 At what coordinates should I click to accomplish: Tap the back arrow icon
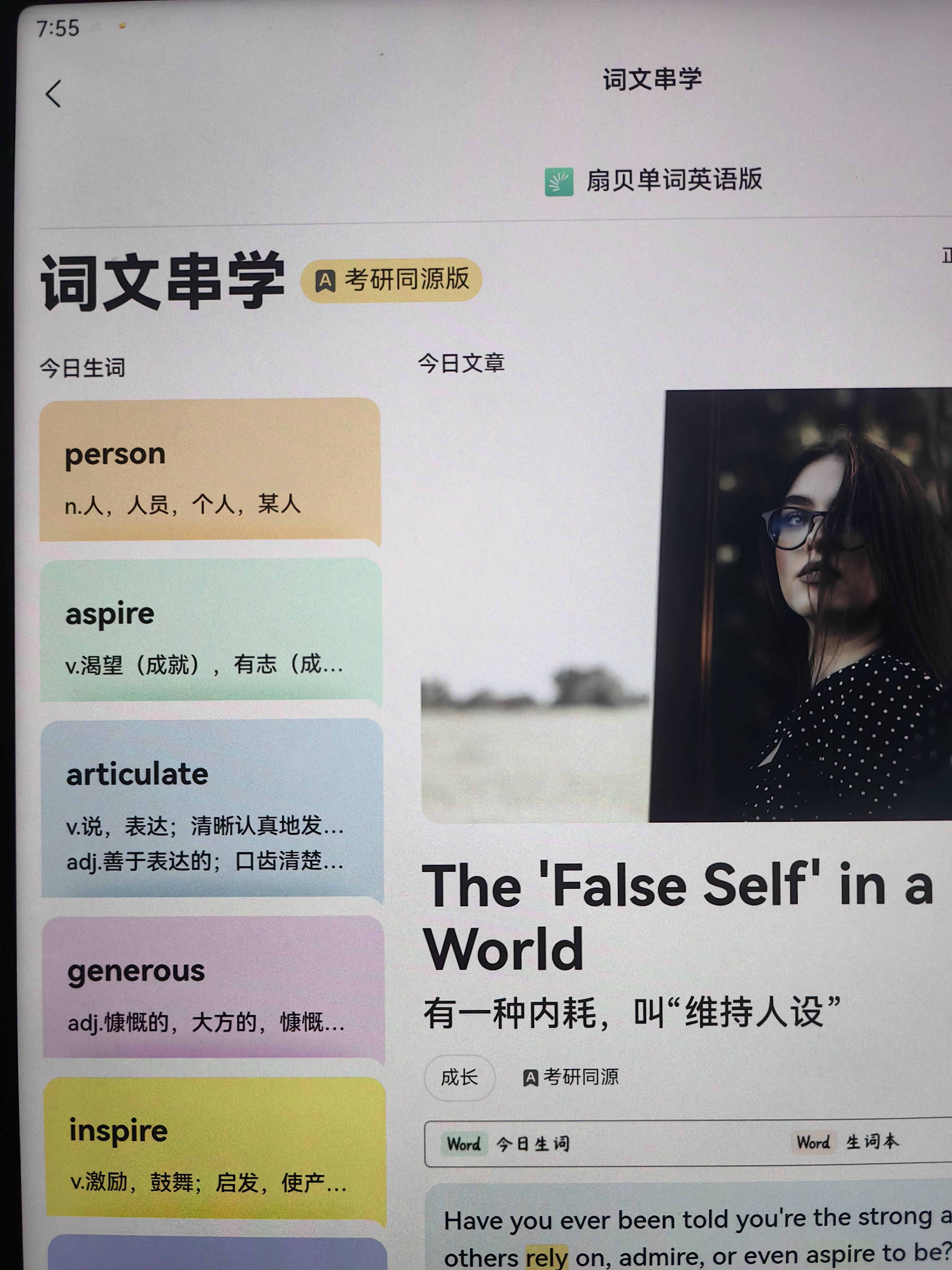[x=53, y=94]
